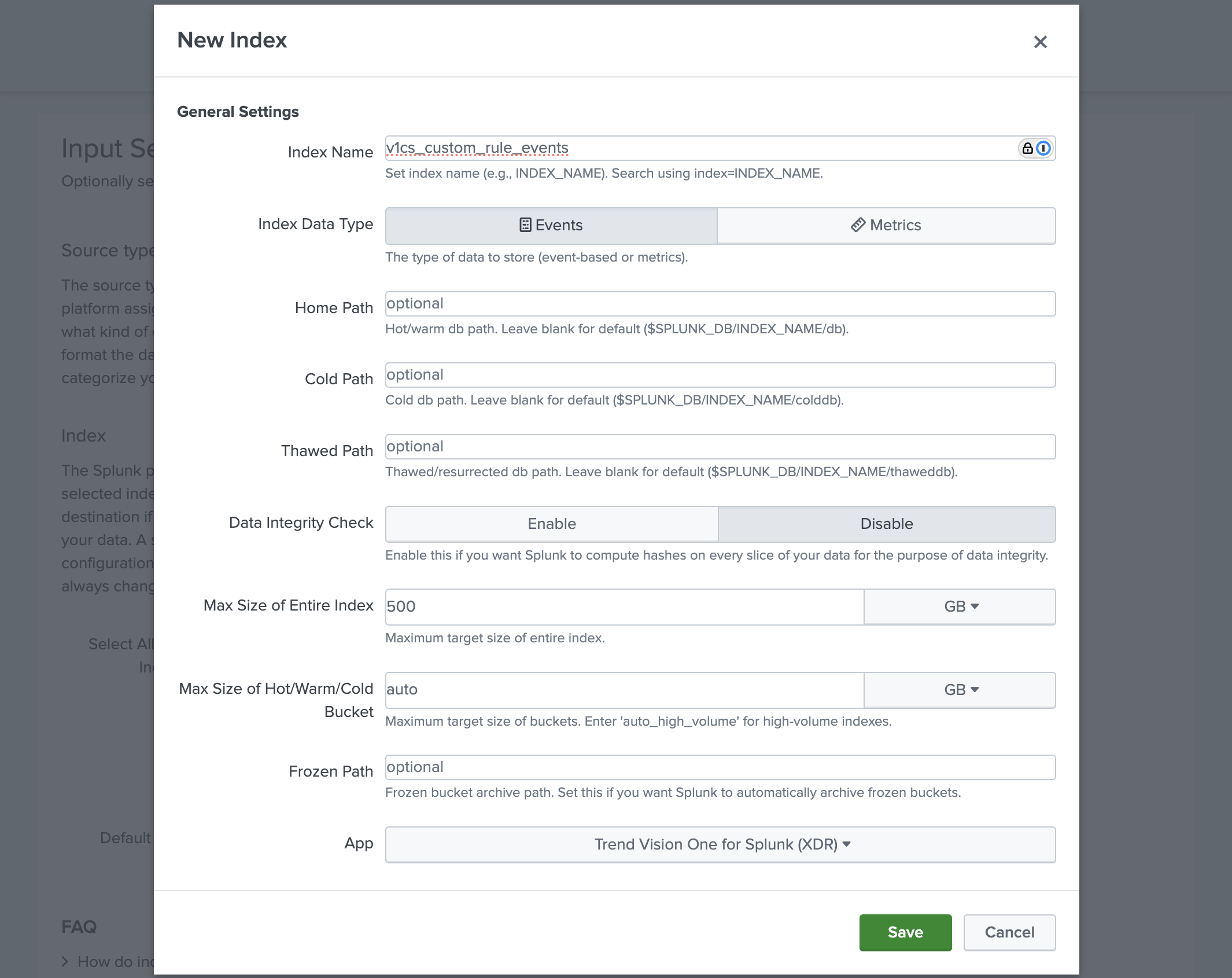Click the Max Size of Entire Index field
This screenshot has width=1232, height=978.
(625, 606)
